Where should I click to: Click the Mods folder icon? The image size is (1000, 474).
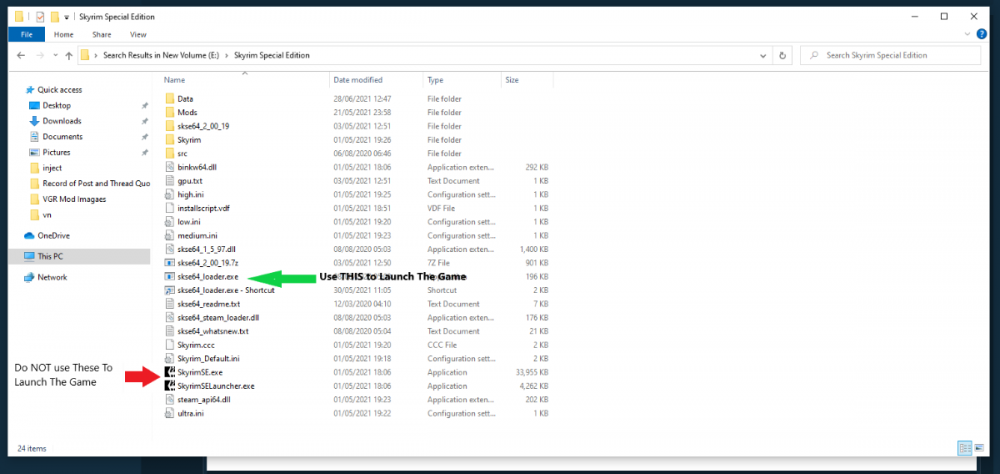point(169,112)
